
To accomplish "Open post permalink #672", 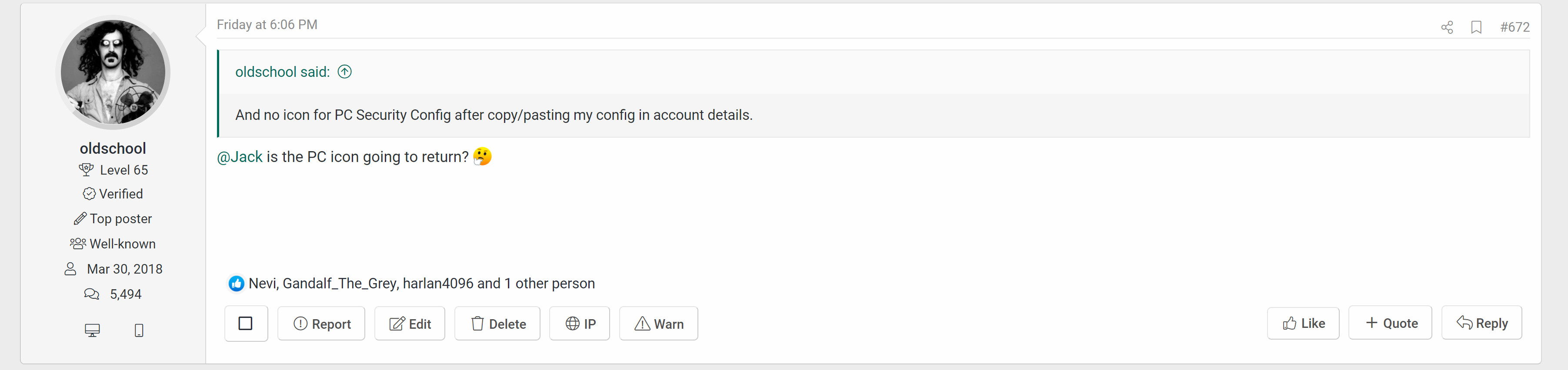I will pyautogui.click(x=1515, y=27).
